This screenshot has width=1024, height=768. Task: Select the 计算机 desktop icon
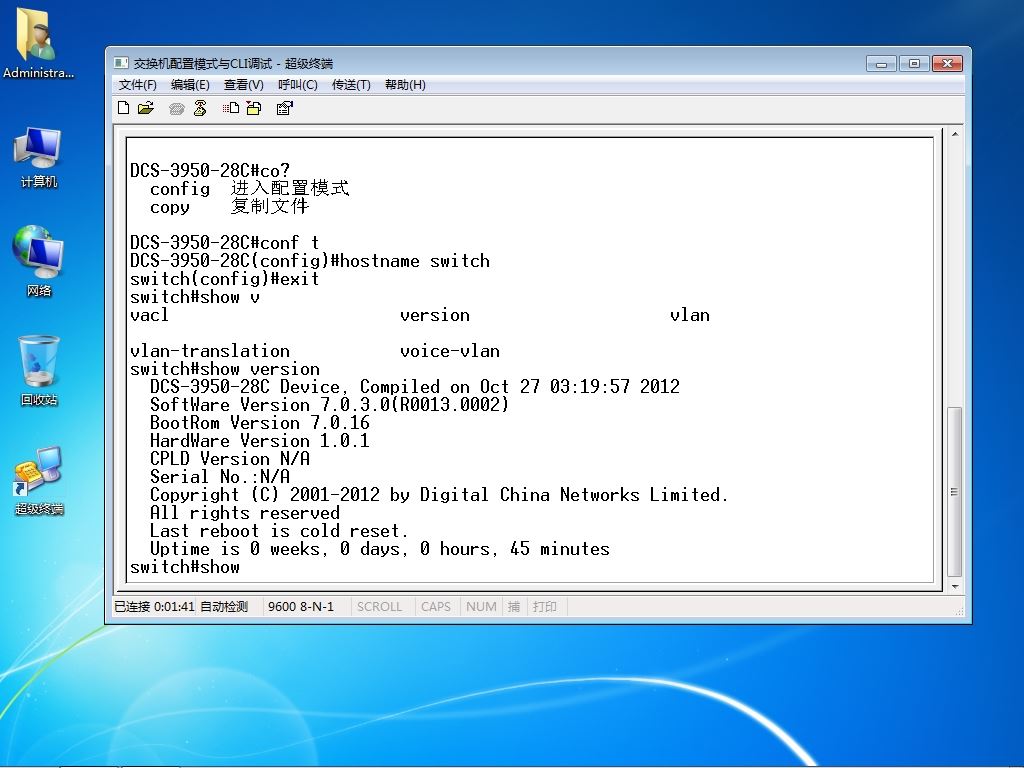[39, 157]
